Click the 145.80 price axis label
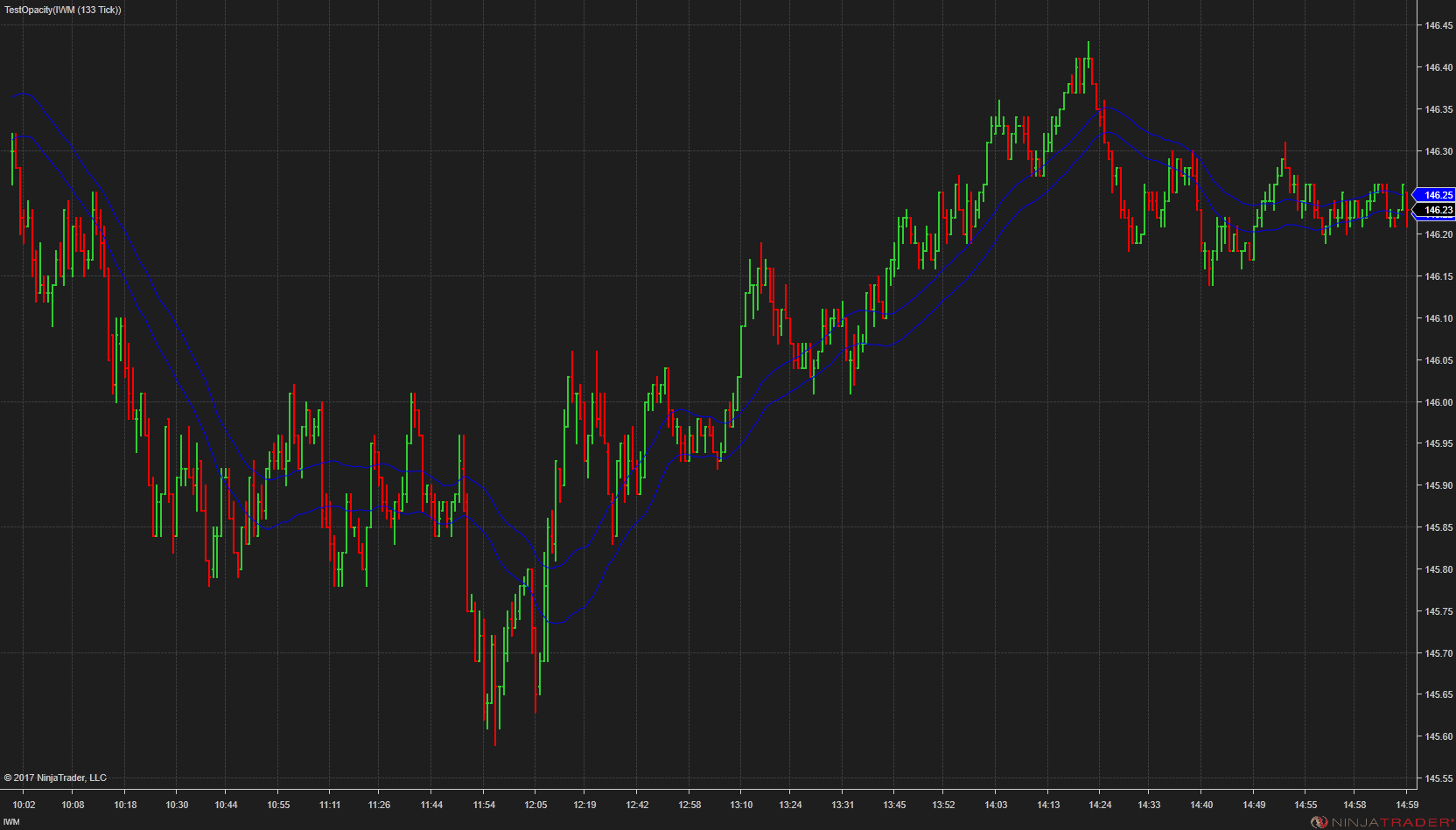This screenshot has height=830, width=1456. click(1438, 569)
